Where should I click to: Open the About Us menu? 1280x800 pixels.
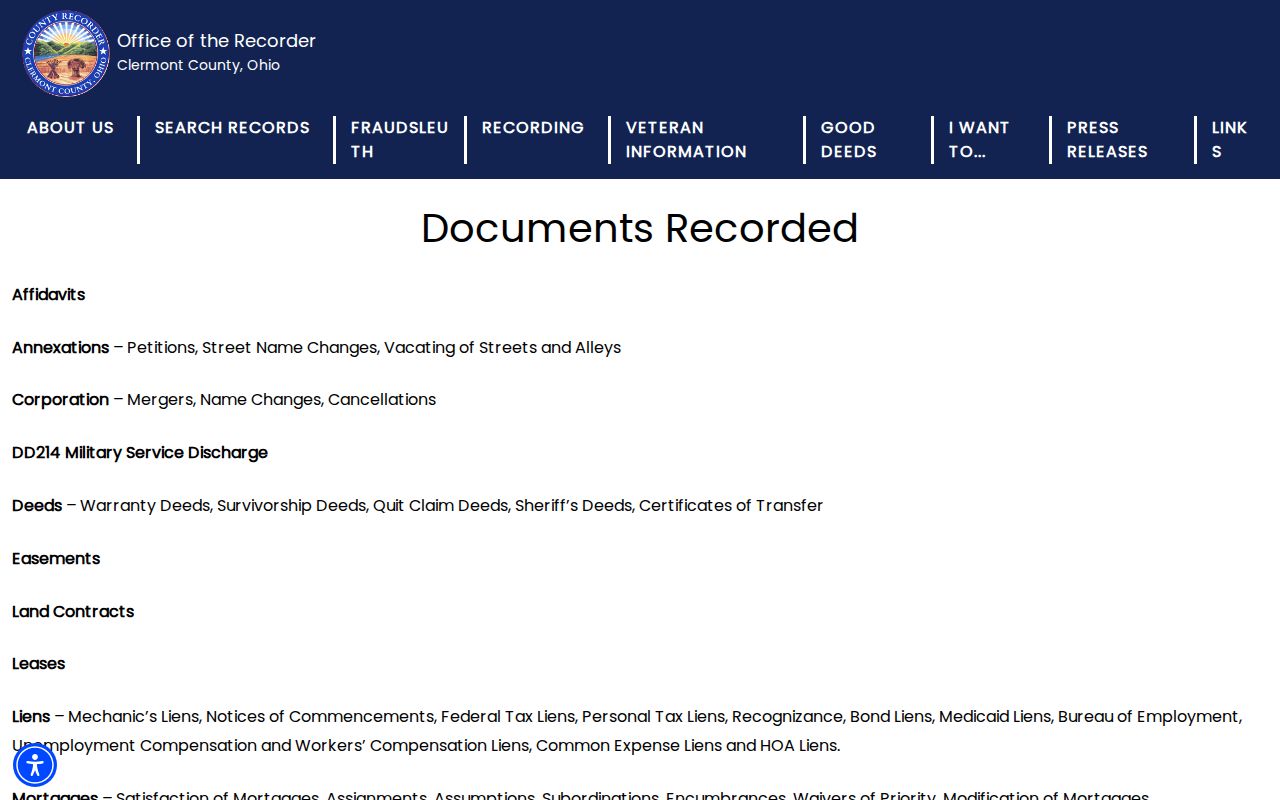(x=70, y=128)
